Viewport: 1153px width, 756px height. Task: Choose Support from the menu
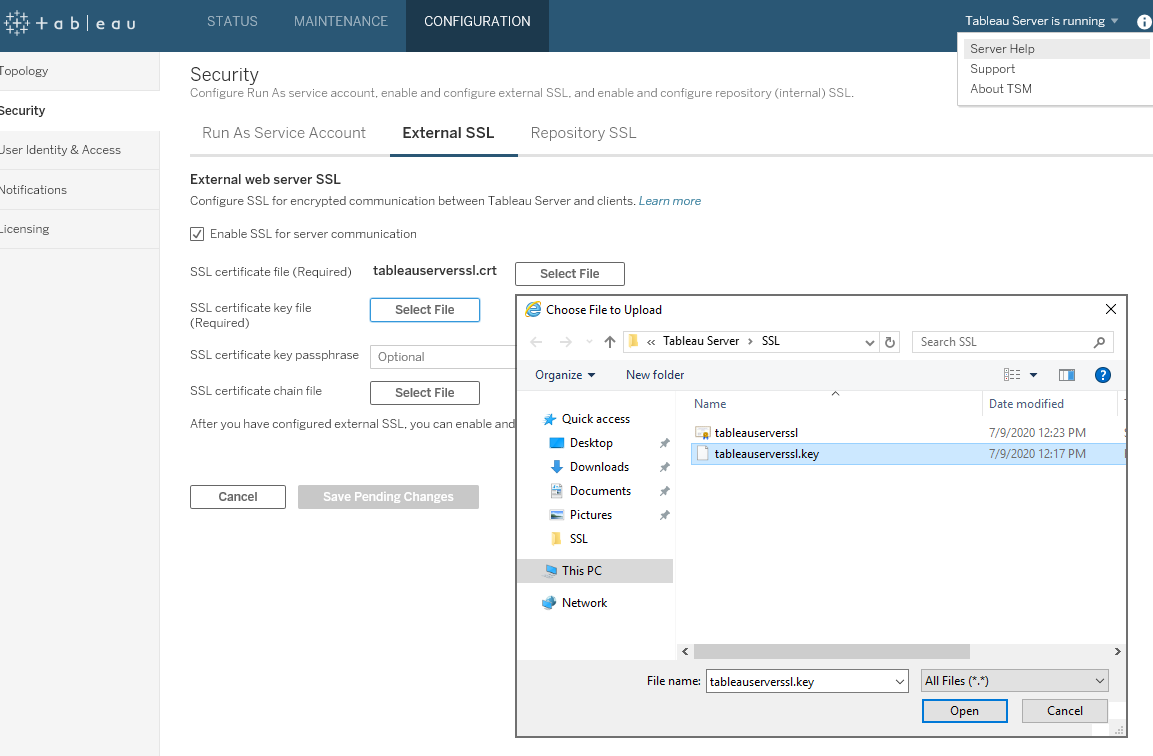coord(992,68)
